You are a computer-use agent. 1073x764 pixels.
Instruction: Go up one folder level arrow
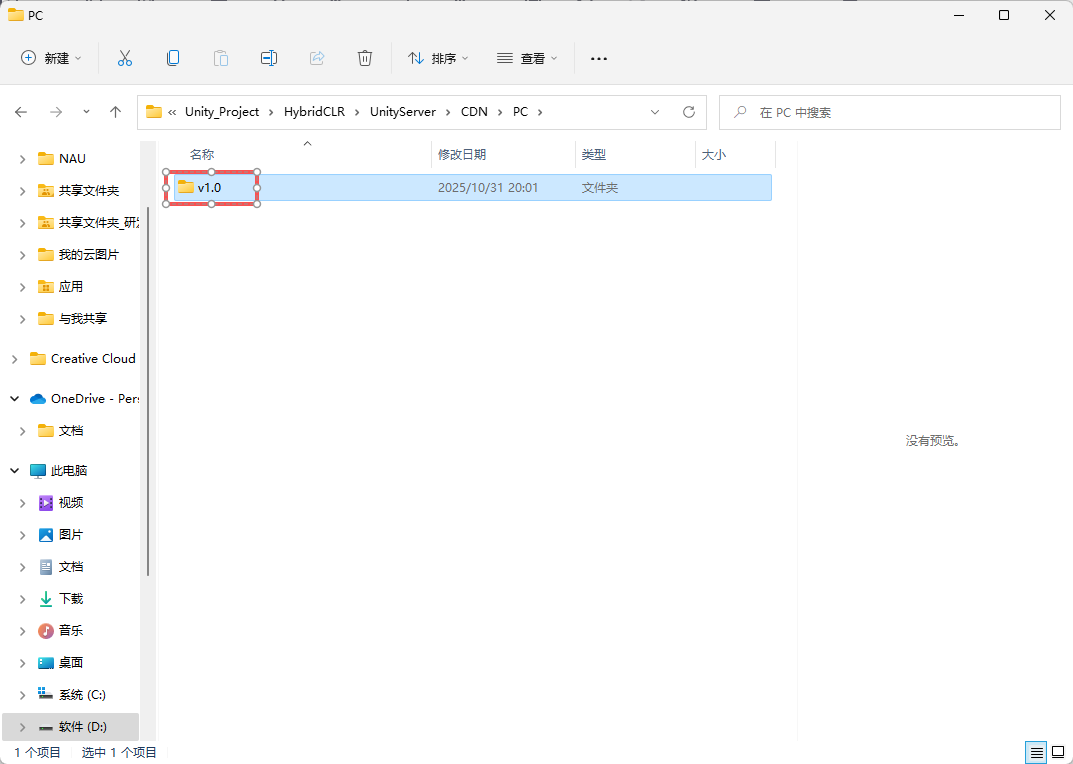[116, 112]
